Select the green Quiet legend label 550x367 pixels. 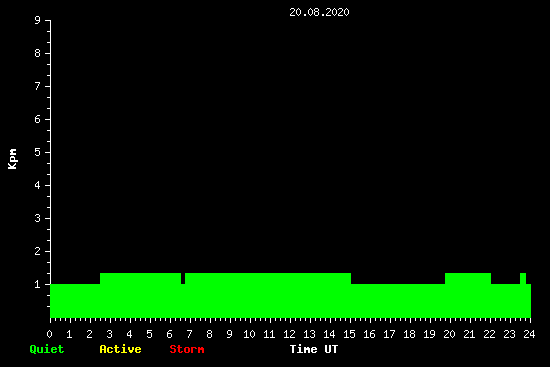click(x=47, y=349)
